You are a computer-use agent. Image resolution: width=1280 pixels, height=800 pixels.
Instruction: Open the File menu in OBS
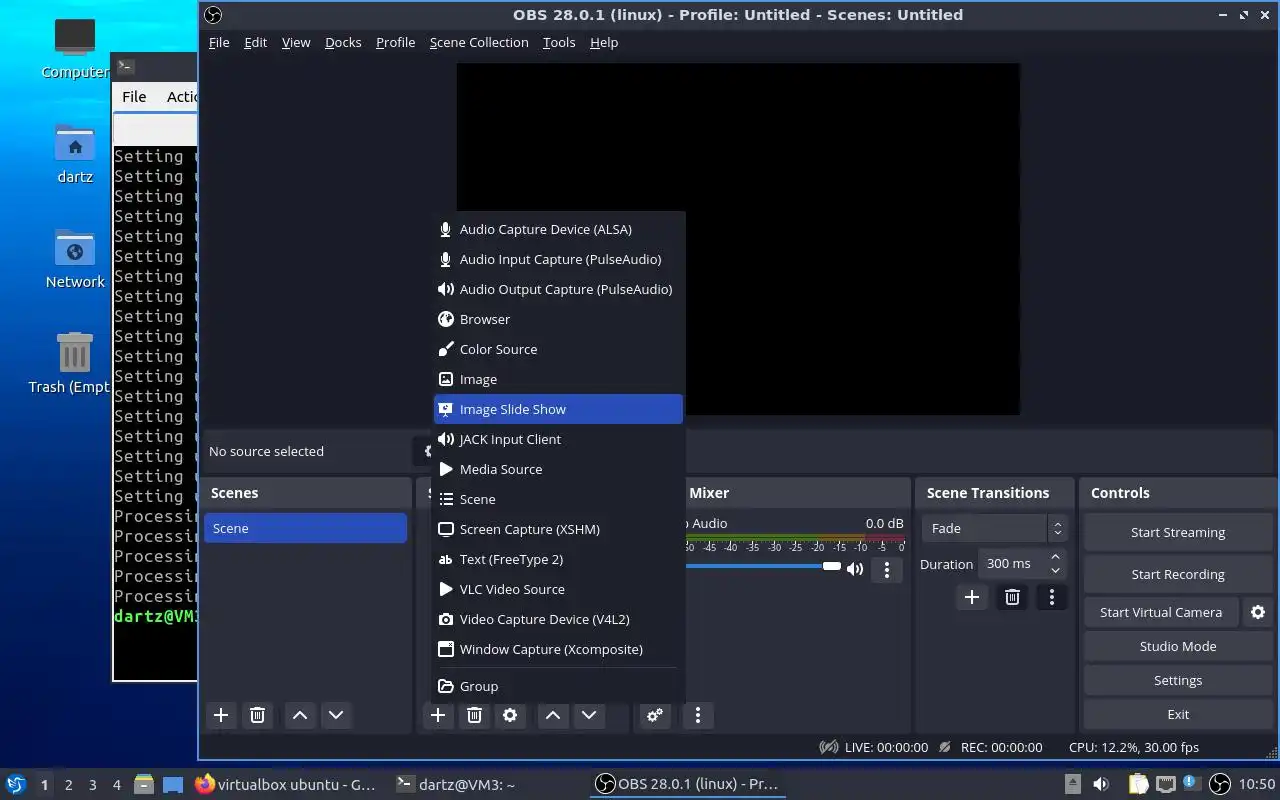point(219,42)
